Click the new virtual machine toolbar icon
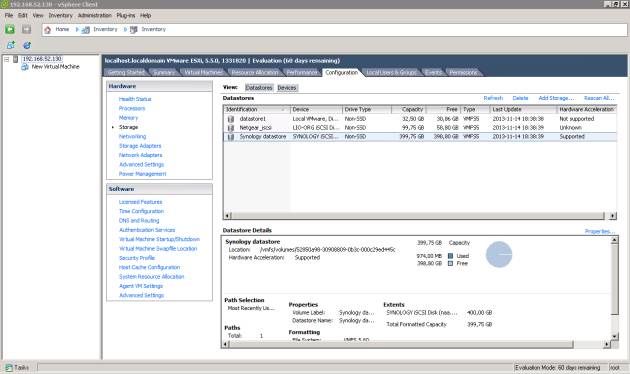Viewport: 630px width, 374px height. [11, 45]
